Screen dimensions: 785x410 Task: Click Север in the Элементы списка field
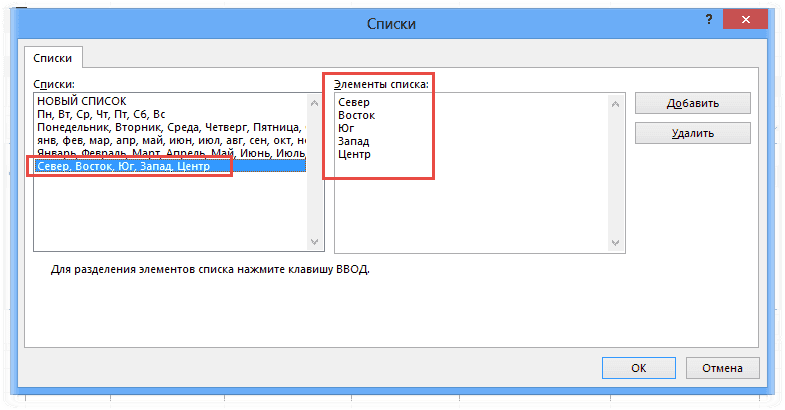[354, 103]
